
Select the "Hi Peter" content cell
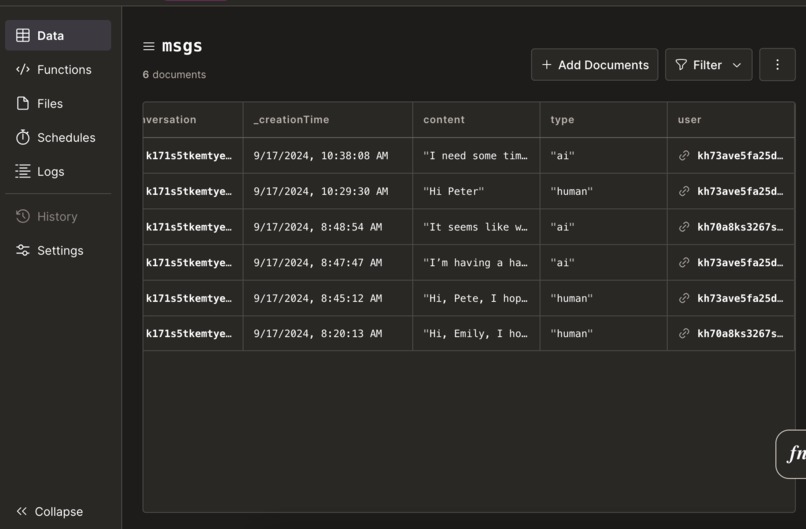click(x=477, y=191)
